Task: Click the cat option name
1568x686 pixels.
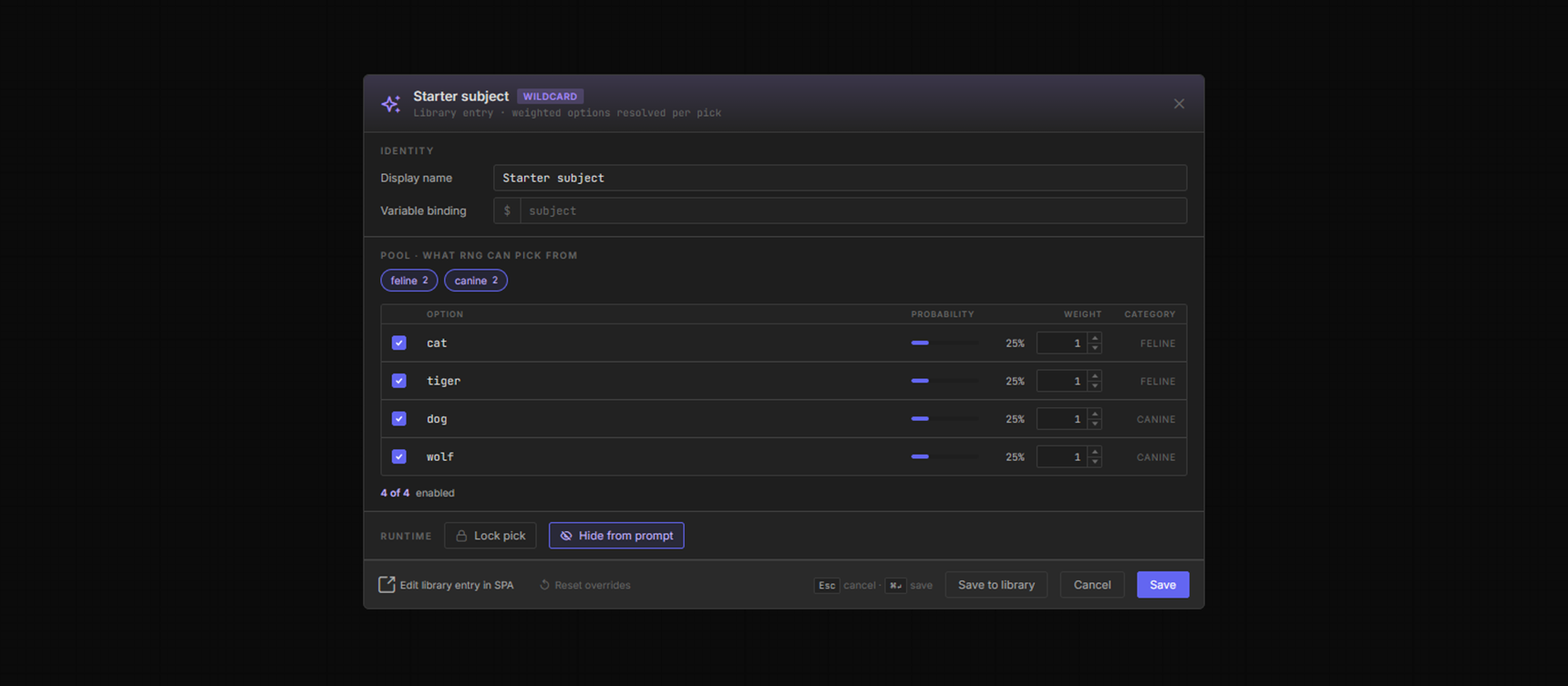Action: 437,343
